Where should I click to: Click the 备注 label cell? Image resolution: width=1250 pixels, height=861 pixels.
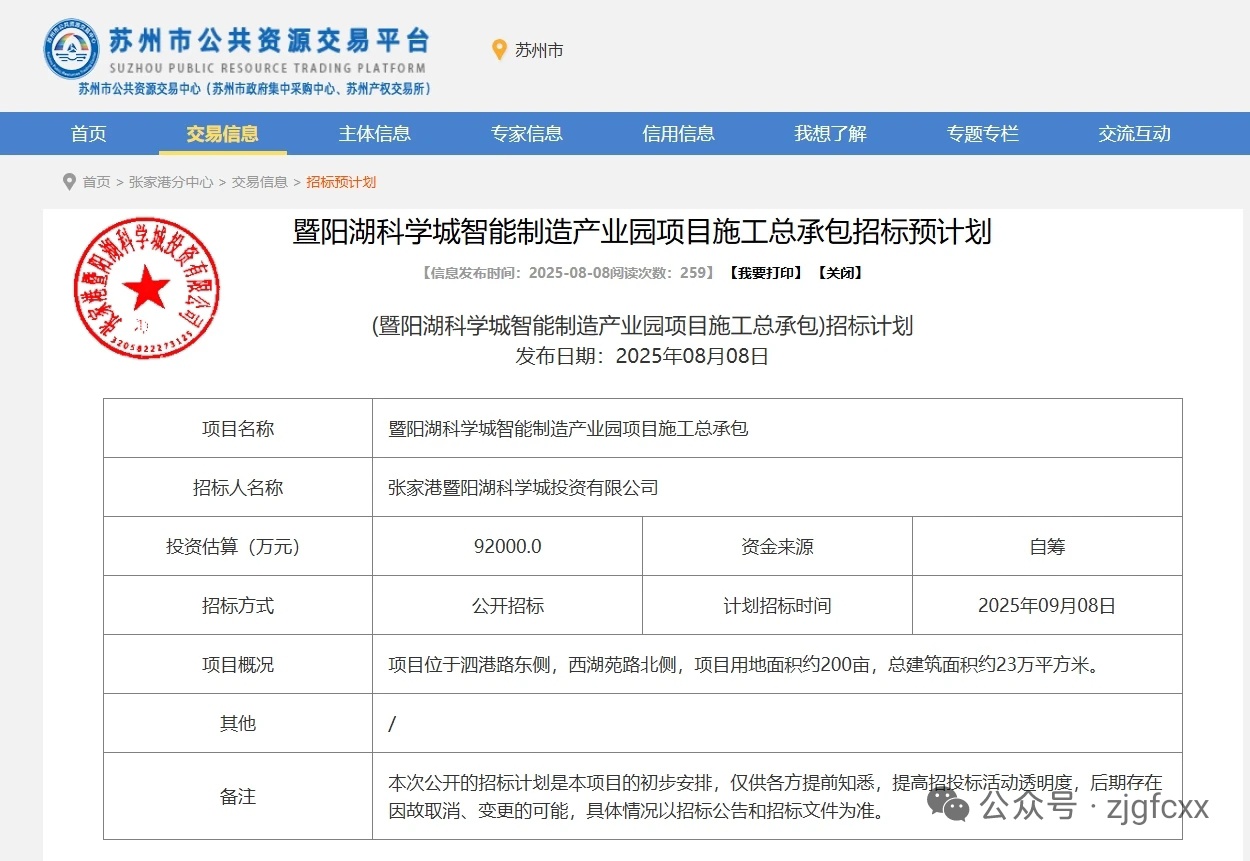[238, 797]
